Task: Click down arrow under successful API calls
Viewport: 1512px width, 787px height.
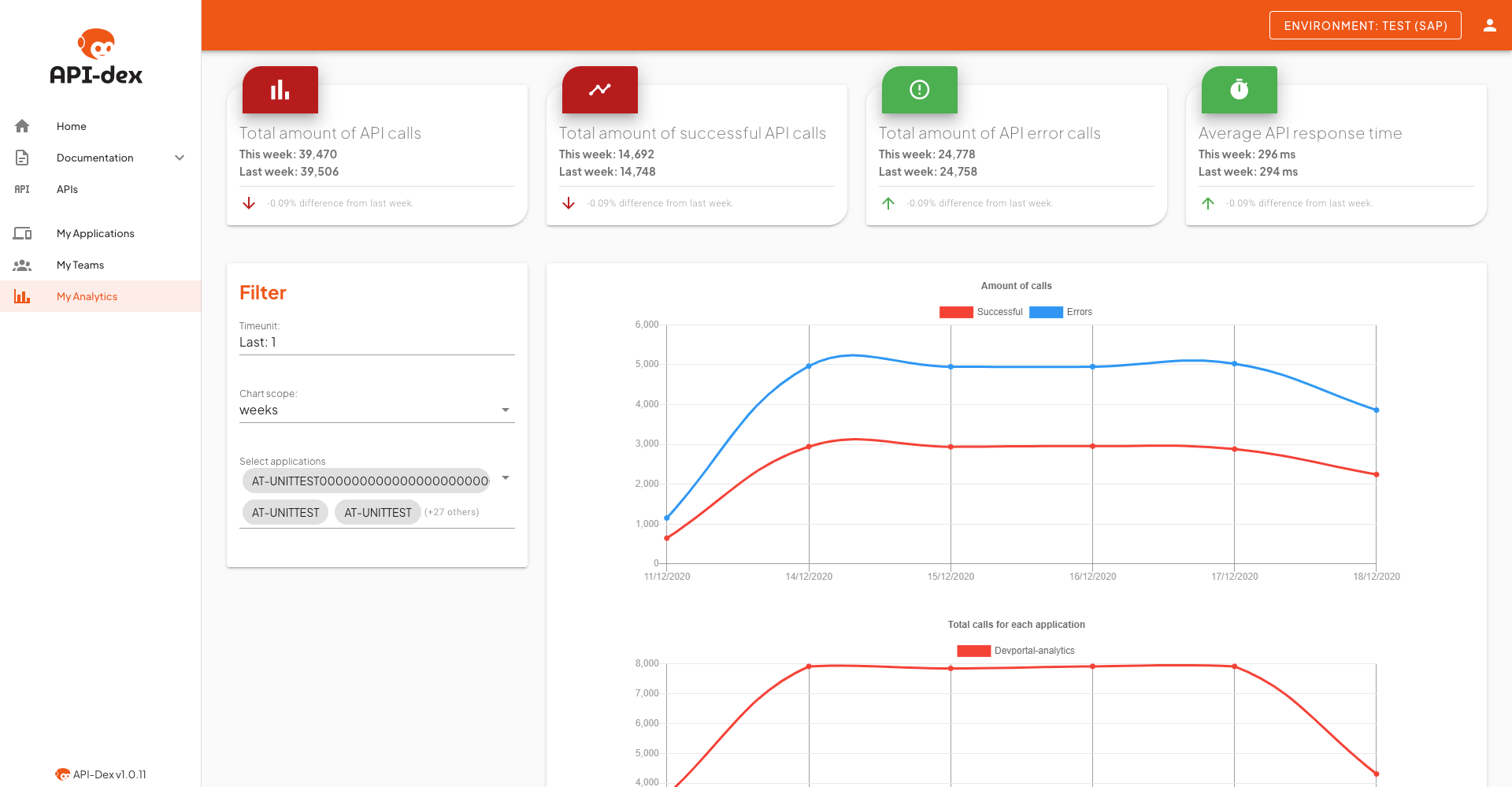Action: (569, 203)
